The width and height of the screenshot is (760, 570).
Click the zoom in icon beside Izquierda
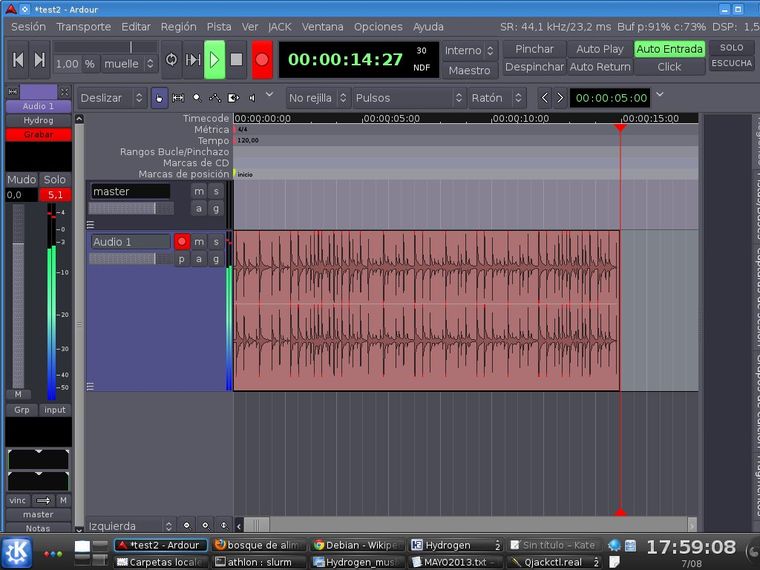[206, 525]
